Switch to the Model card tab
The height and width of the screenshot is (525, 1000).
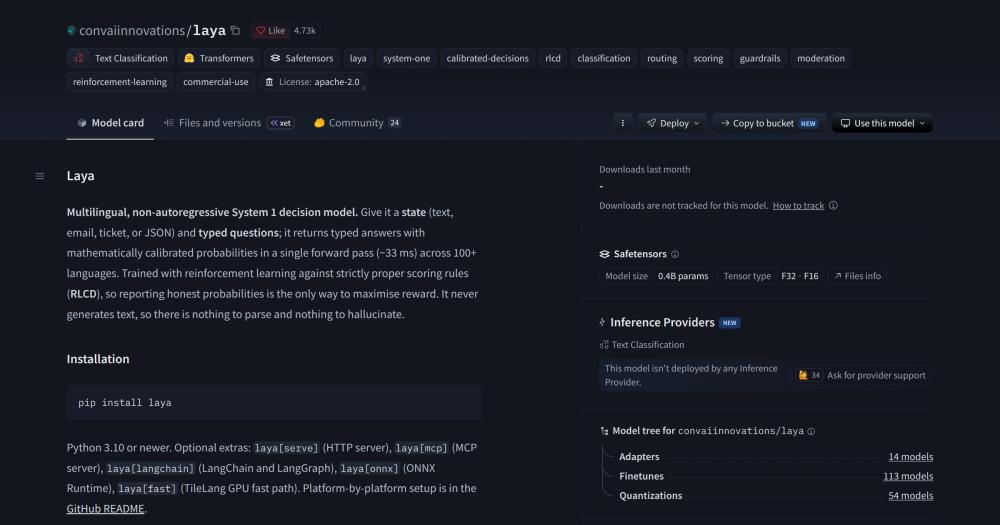[x=110, y=122]
